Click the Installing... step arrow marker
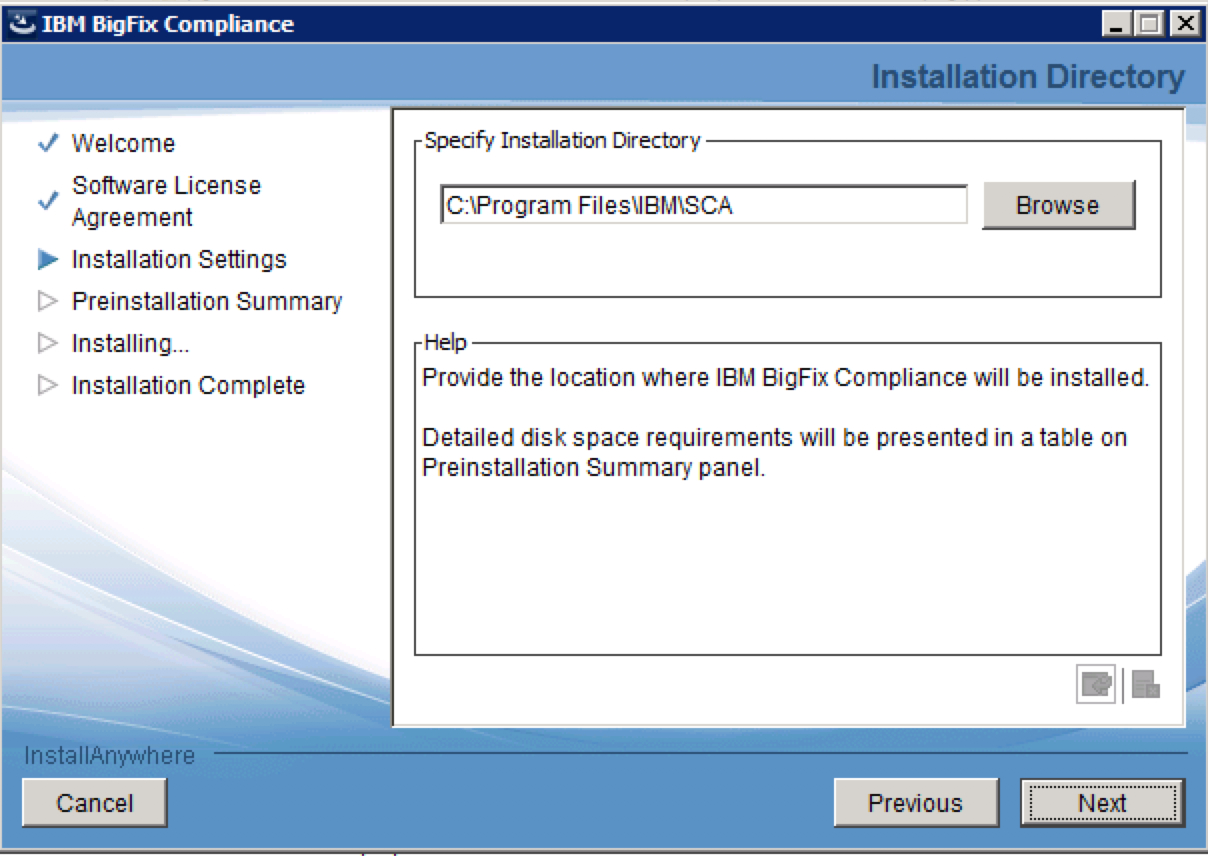Screen dimensions: 1208x856 tap(48, 343)
